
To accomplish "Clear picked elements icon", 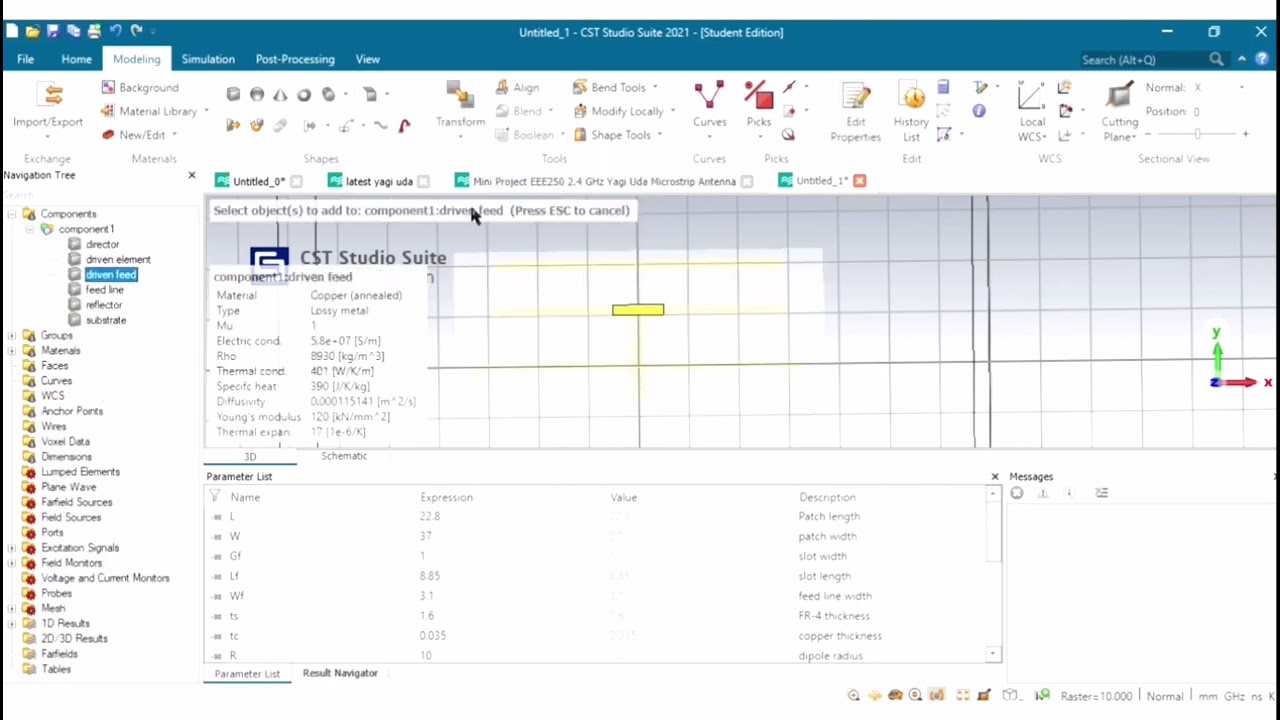I will coord(788,135).
